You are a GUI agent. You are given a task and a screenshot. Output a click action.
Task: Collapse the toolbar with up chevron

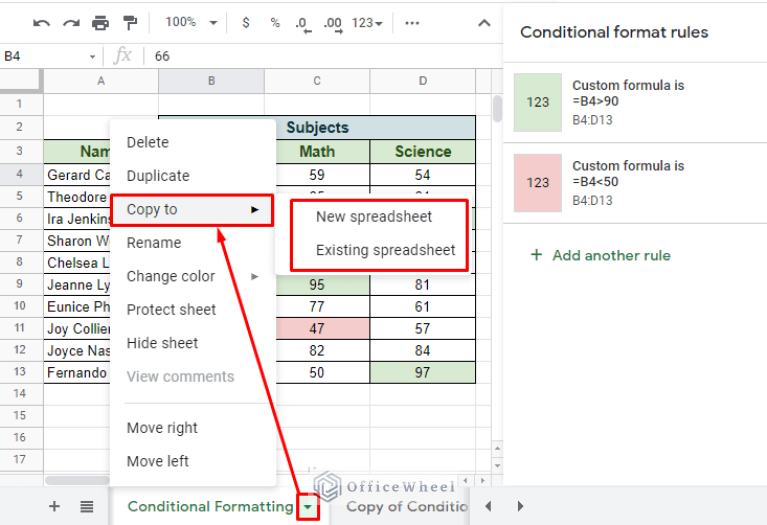point(484,23)
